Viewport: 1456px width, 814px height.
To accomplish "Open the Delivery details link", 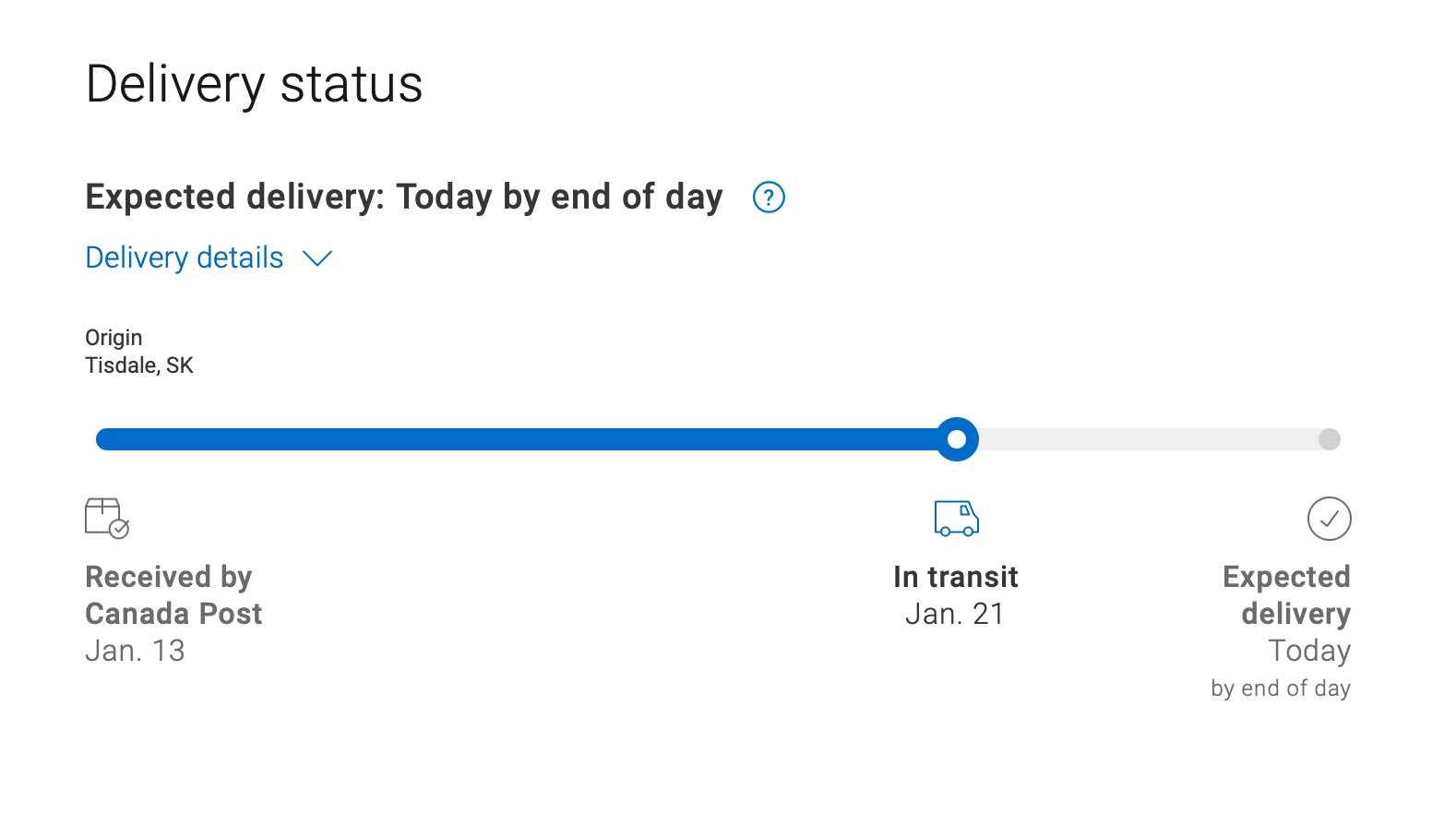I will click(185, 257).
